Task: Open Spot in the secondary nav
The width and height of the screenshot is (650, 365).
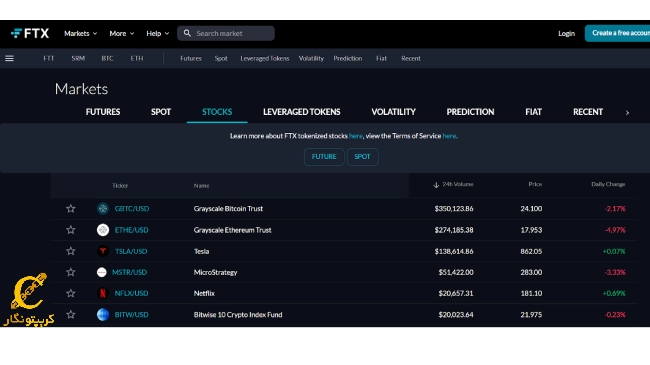Action: point(221,58)
